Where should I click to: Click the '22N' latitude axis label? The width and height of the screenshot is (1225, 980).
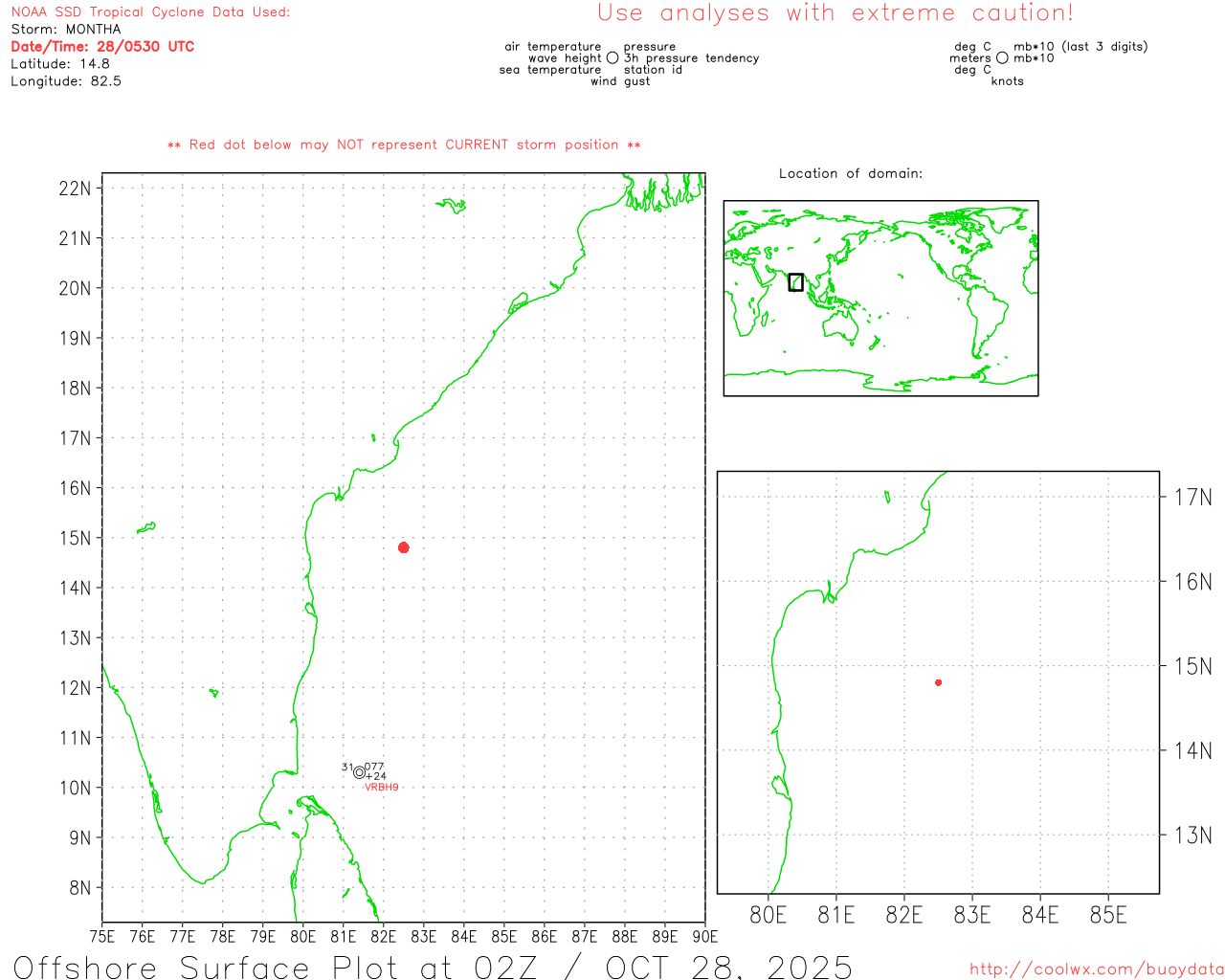coord(75,189)
